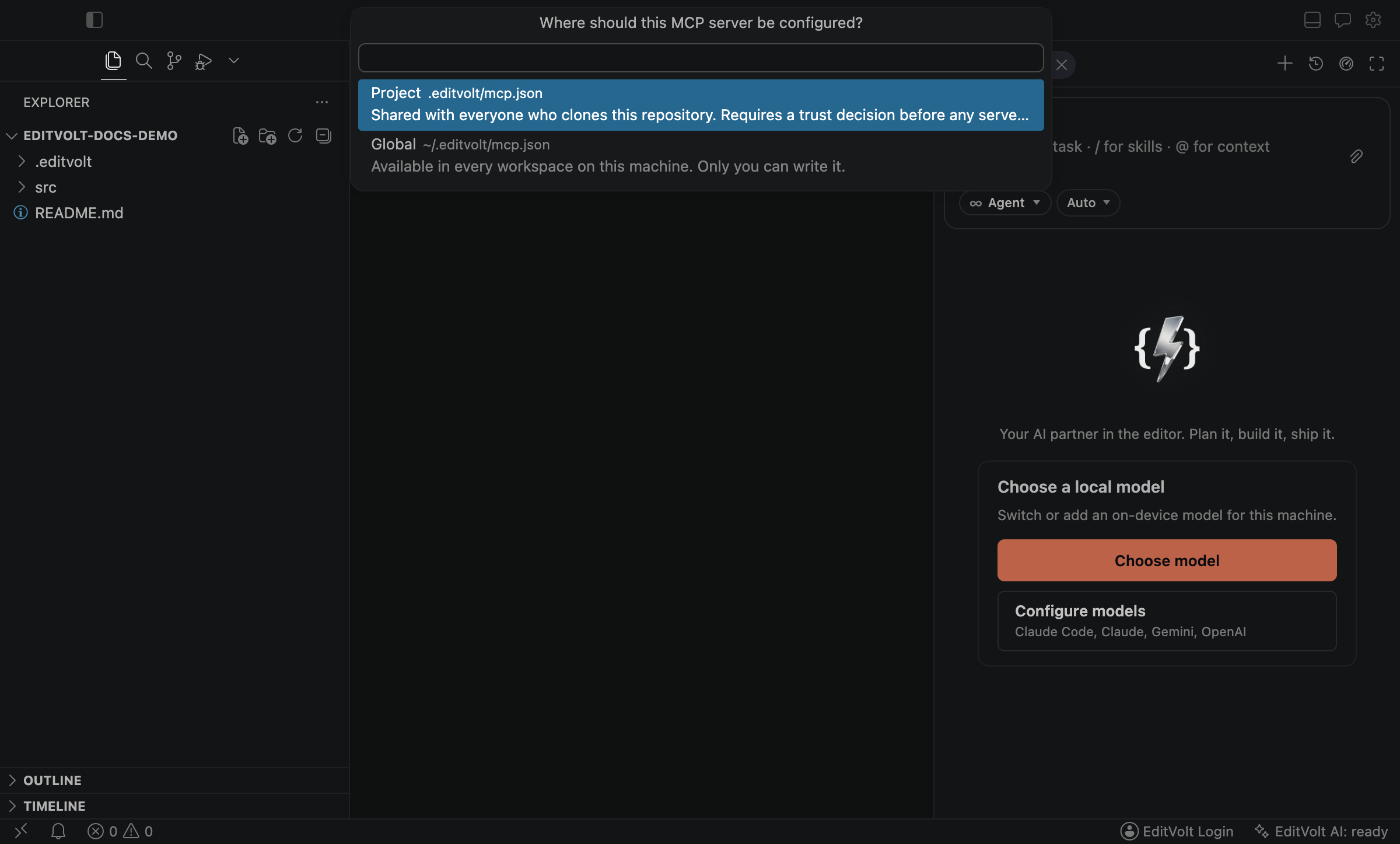Open the Search view

pyautogui.click(x=143, y=61)
